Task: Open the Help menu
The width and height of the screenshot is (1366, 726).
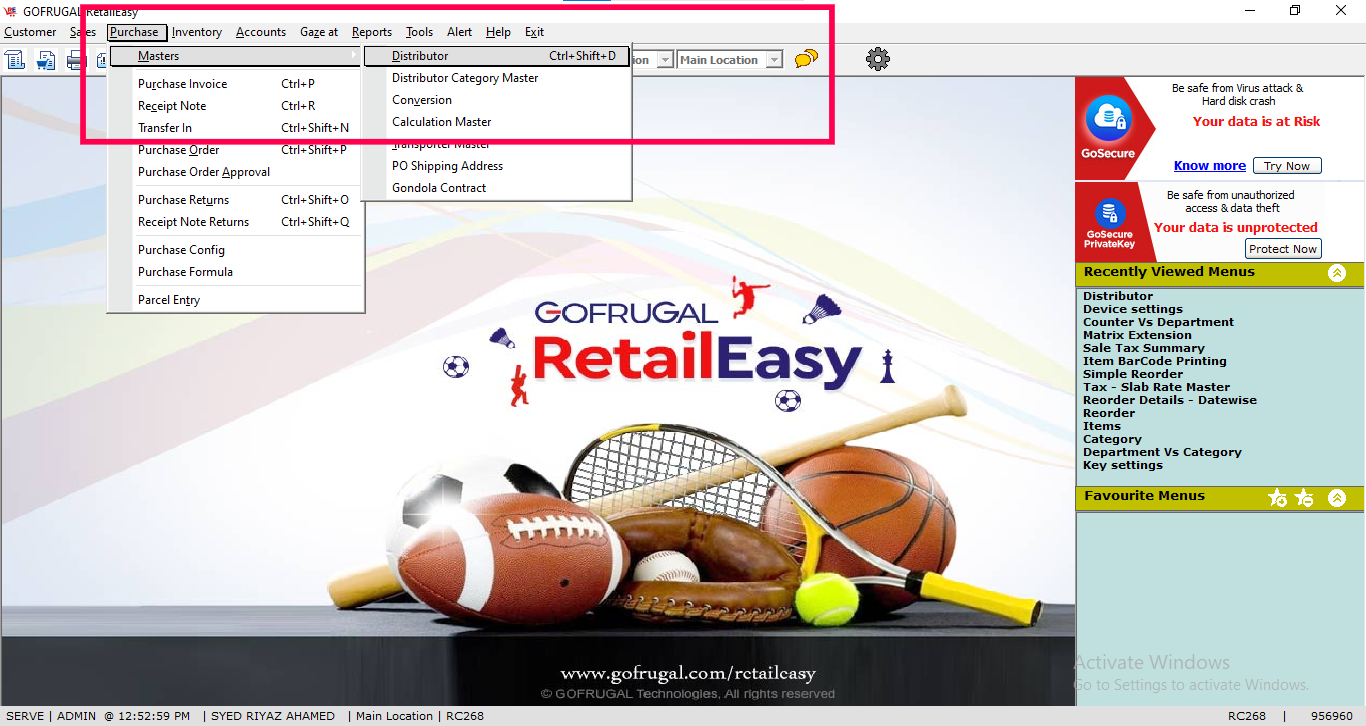Action: point(498,32)
